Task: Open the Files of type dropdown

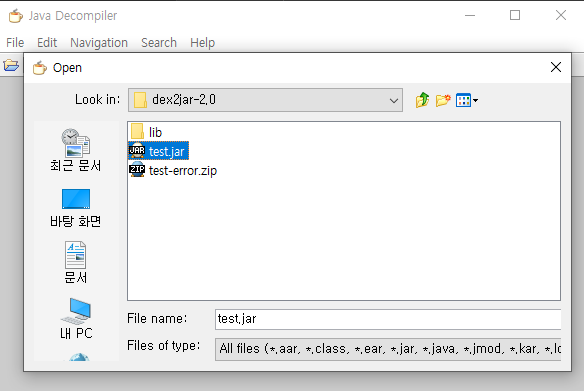Action: 388,349
